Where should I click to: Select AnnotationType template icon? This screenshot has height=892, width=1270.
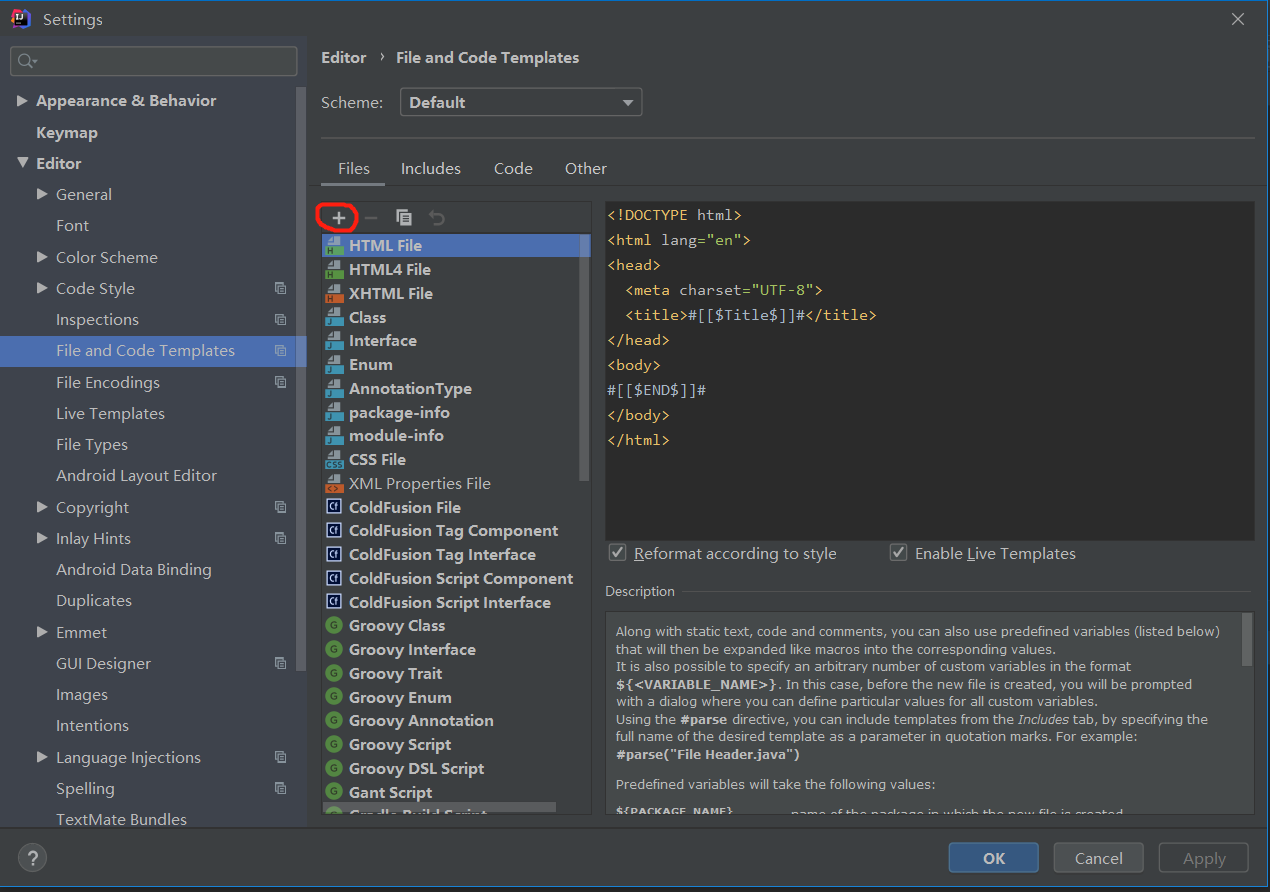pyautogui.click(x=334, y=389)
